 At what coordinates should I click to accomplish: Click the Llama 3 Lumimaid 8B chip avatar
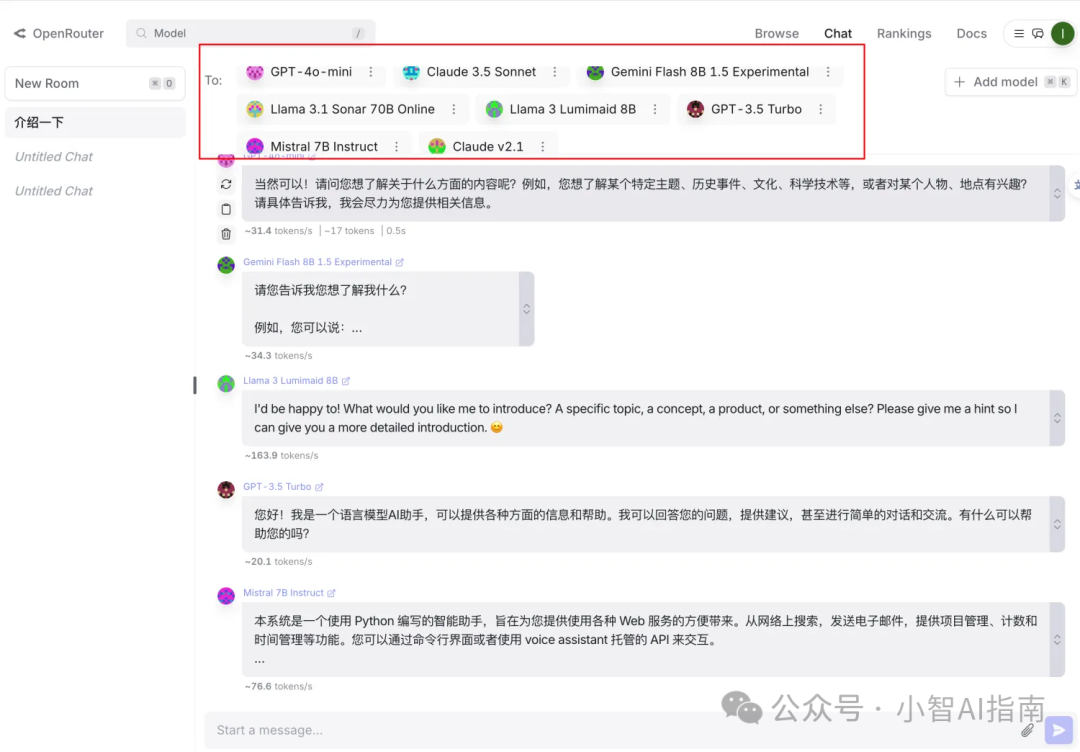click(494, 109)
